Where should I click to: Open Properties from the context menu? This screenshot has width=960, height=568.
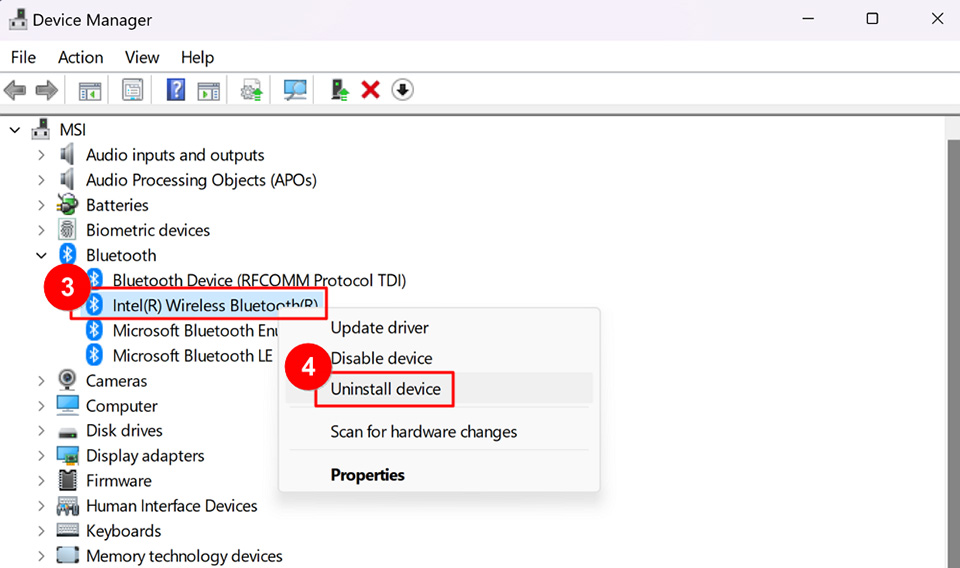click(x=439, y=474)
